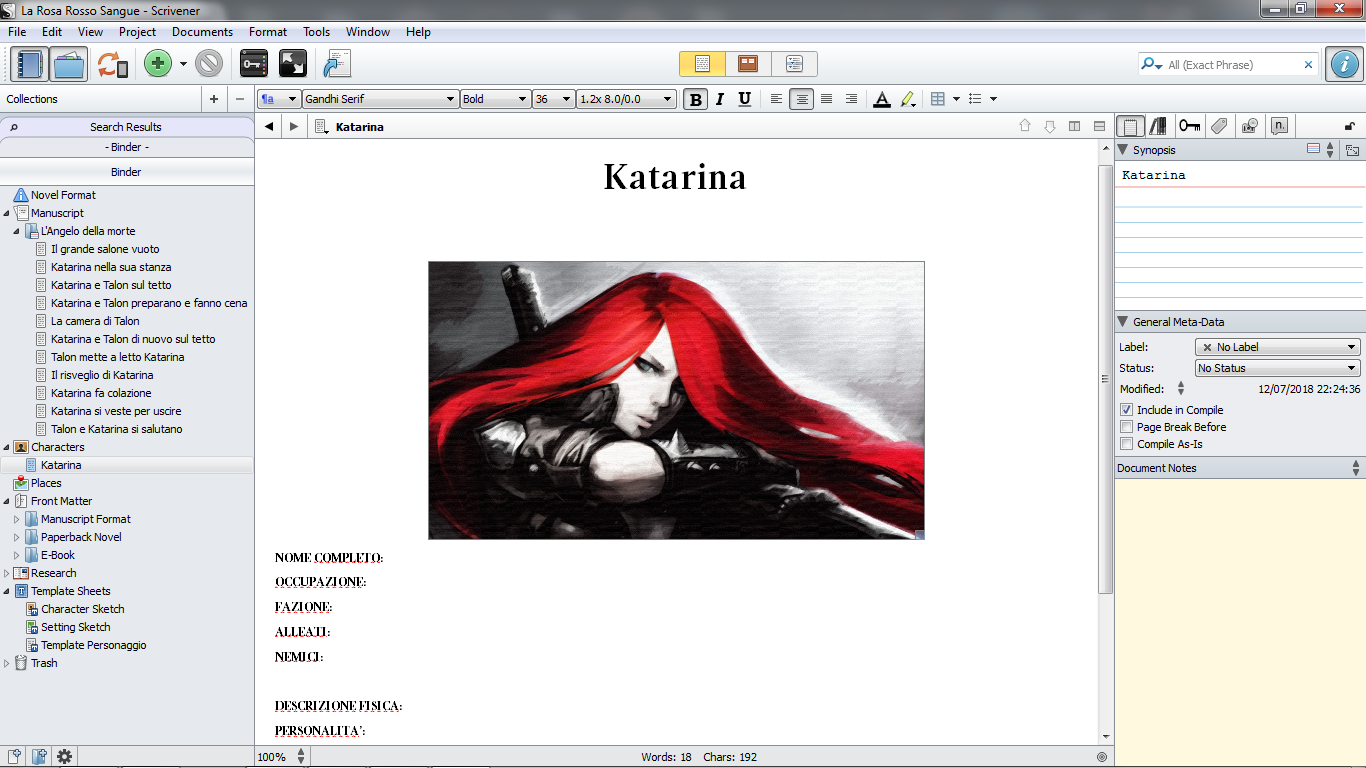1366x768 pixels.
Task: Select text color swatch
Action: click(881, 99)
